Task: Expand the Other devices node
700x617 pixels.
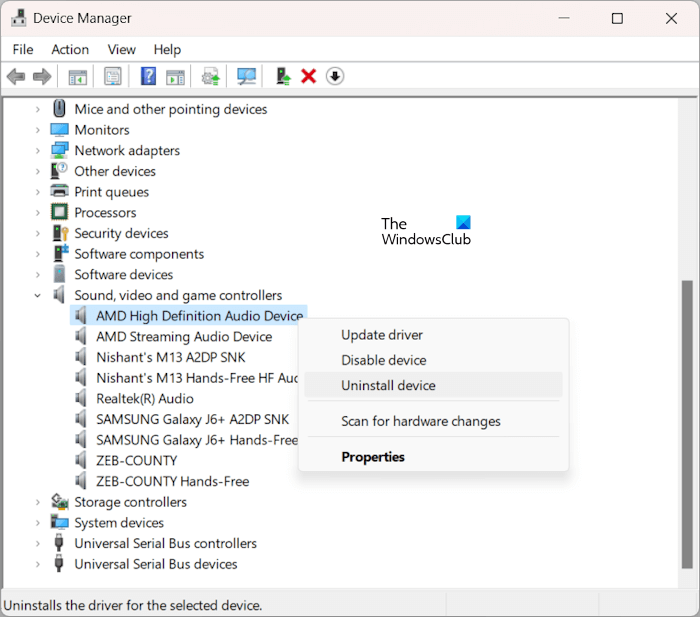Action: pyautogui.click(x=38, y=171)
